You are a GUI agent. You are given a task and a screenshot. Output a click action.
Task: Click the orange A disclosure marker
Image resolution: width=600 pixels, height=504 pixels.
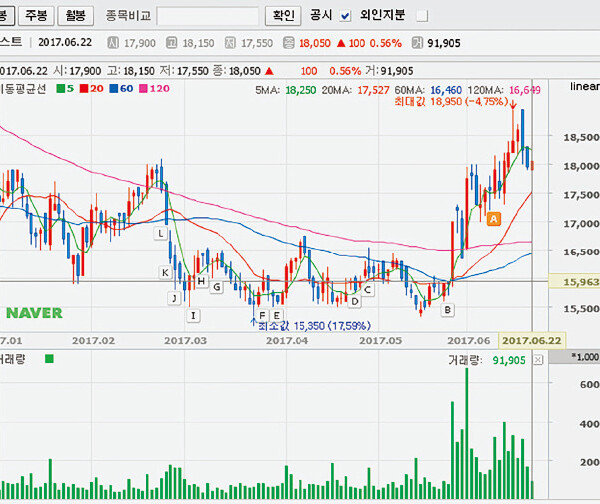coord(493,219)
